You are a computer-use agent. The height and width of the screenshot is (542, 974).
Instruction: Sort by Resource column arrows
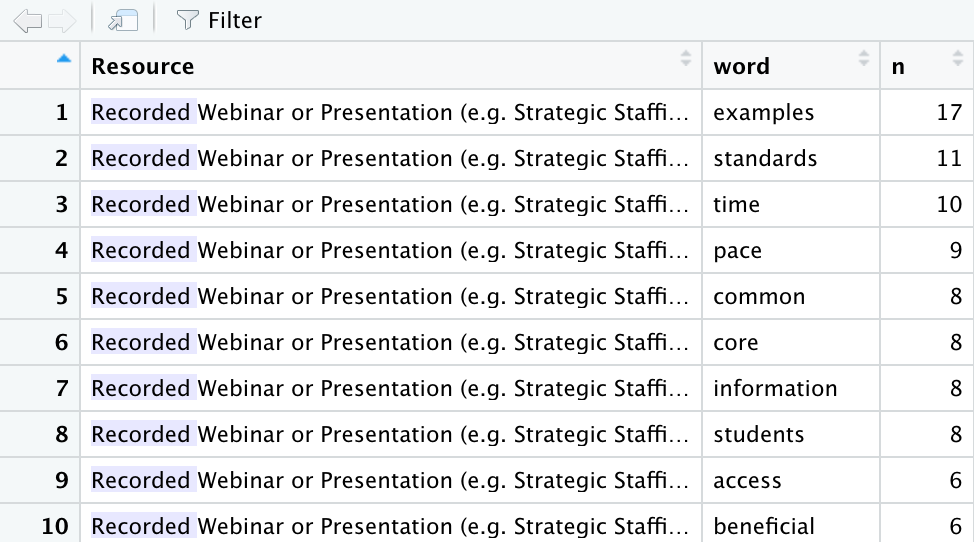point(685,58)
